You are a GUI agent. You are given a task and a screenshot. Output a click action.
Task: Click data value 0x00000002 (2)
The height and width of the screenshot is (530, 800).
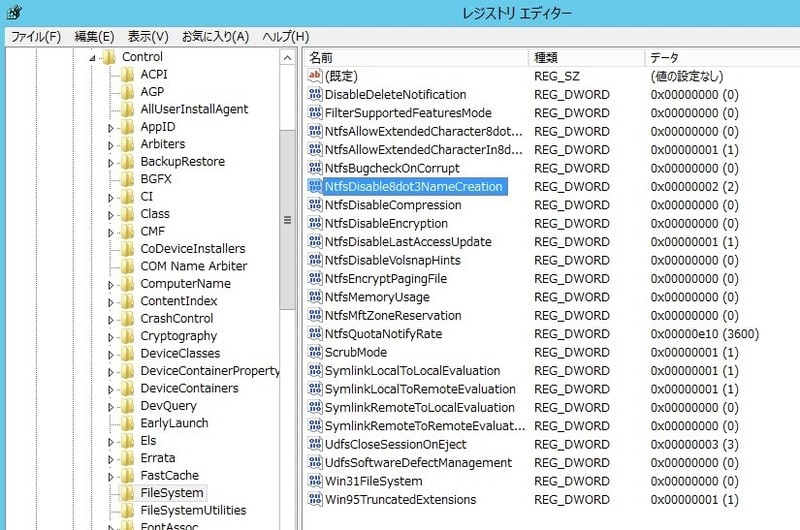tap(694, 187)
